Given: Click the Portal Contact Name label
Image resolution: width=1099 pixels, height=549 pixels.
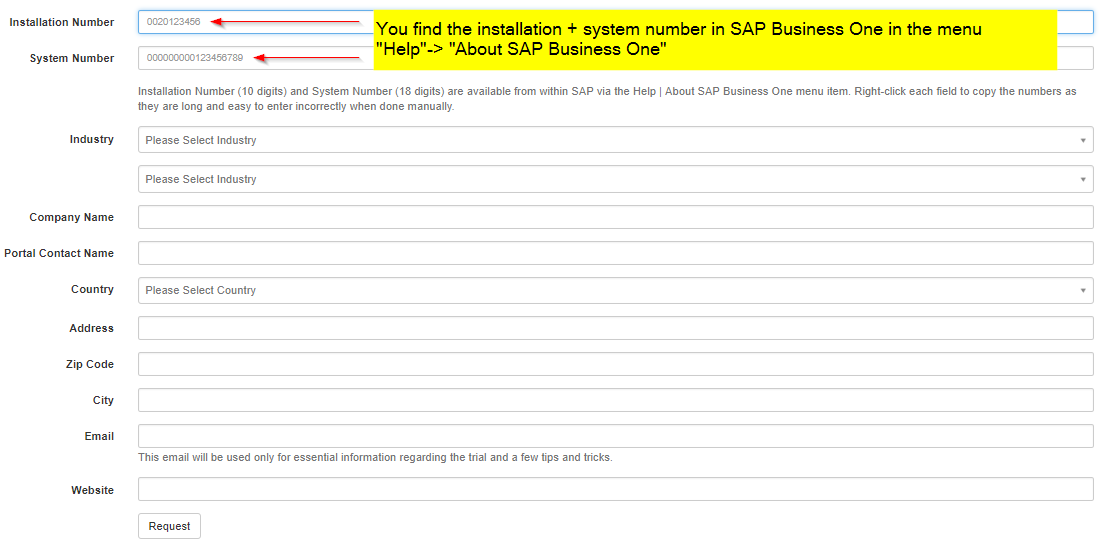Looking at the screenshot, I should pyautogui.click(x=59, y=253).
